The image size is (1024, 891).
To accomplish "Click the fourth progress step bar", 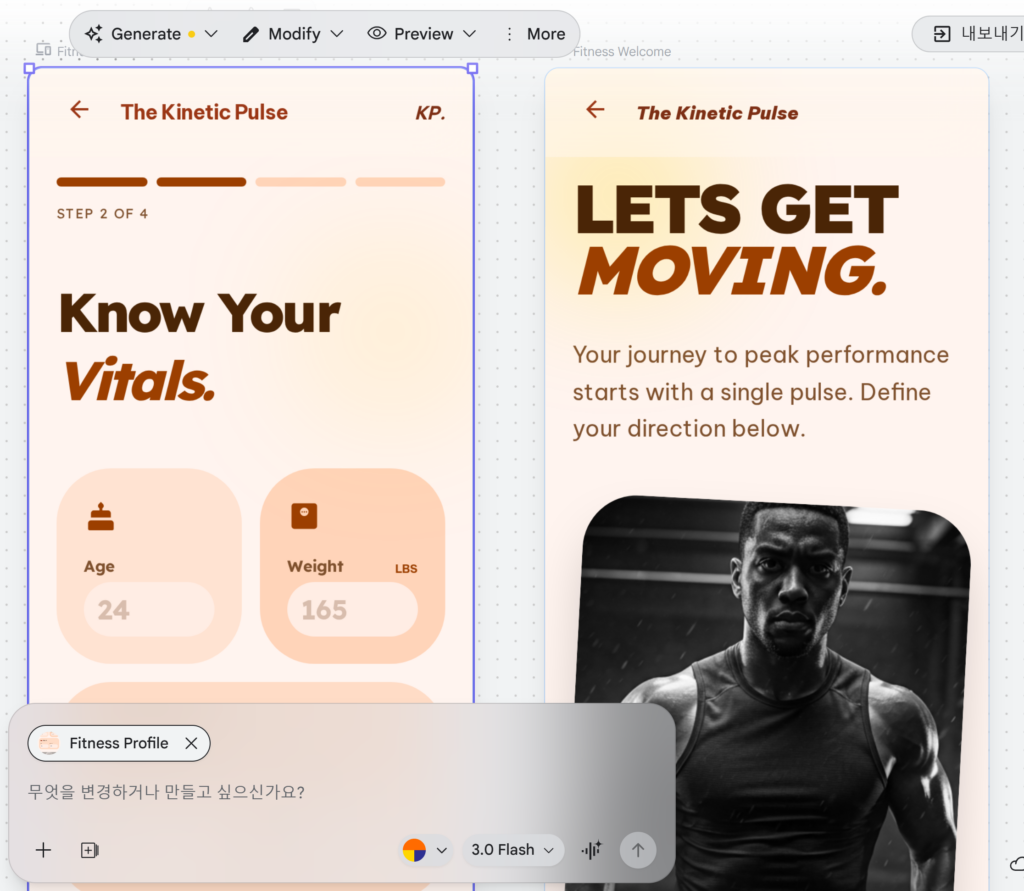I will [400, 182].
